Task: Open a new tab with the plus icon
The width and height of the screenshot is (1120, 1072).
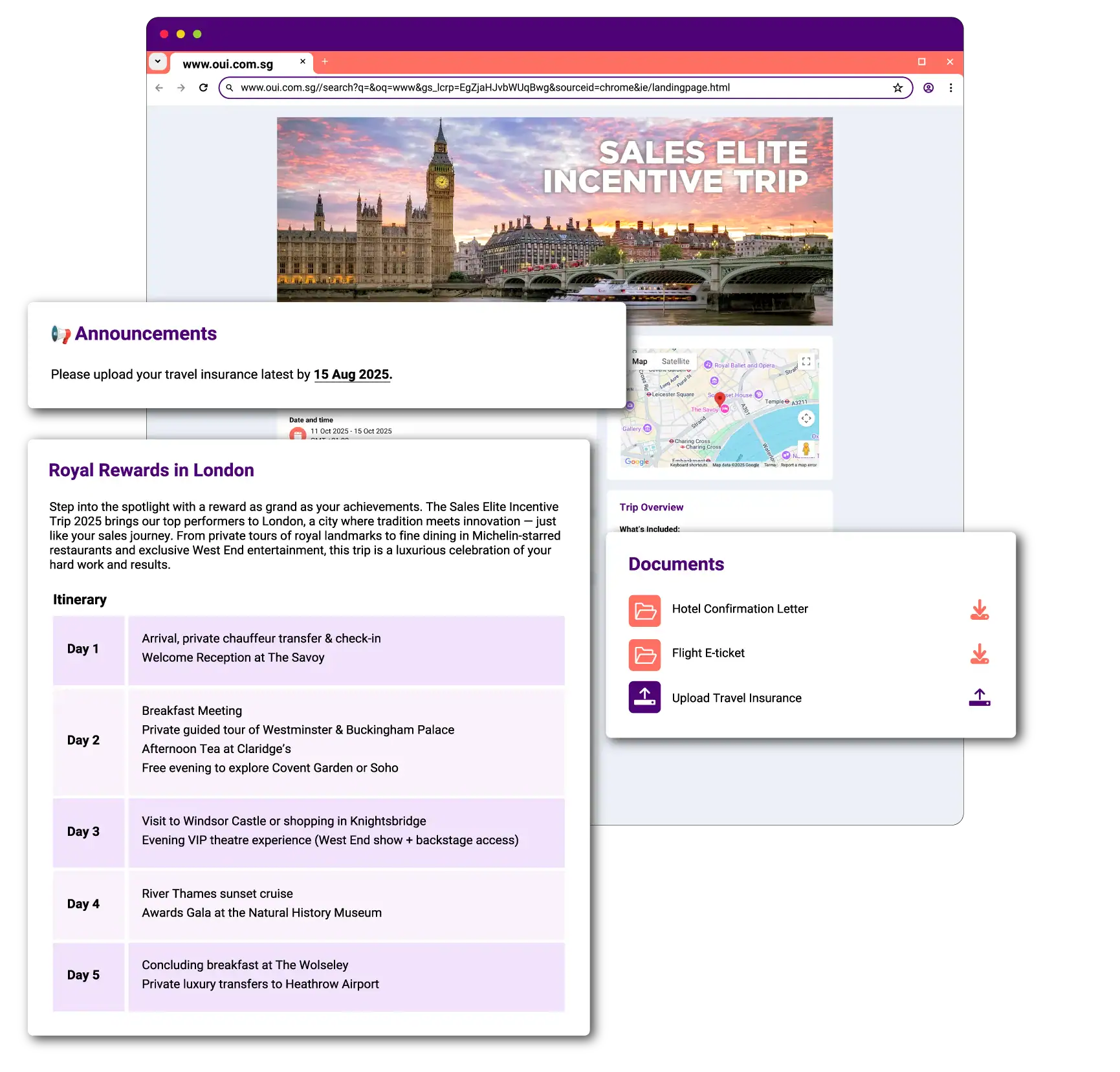Action: coord(325,61)
